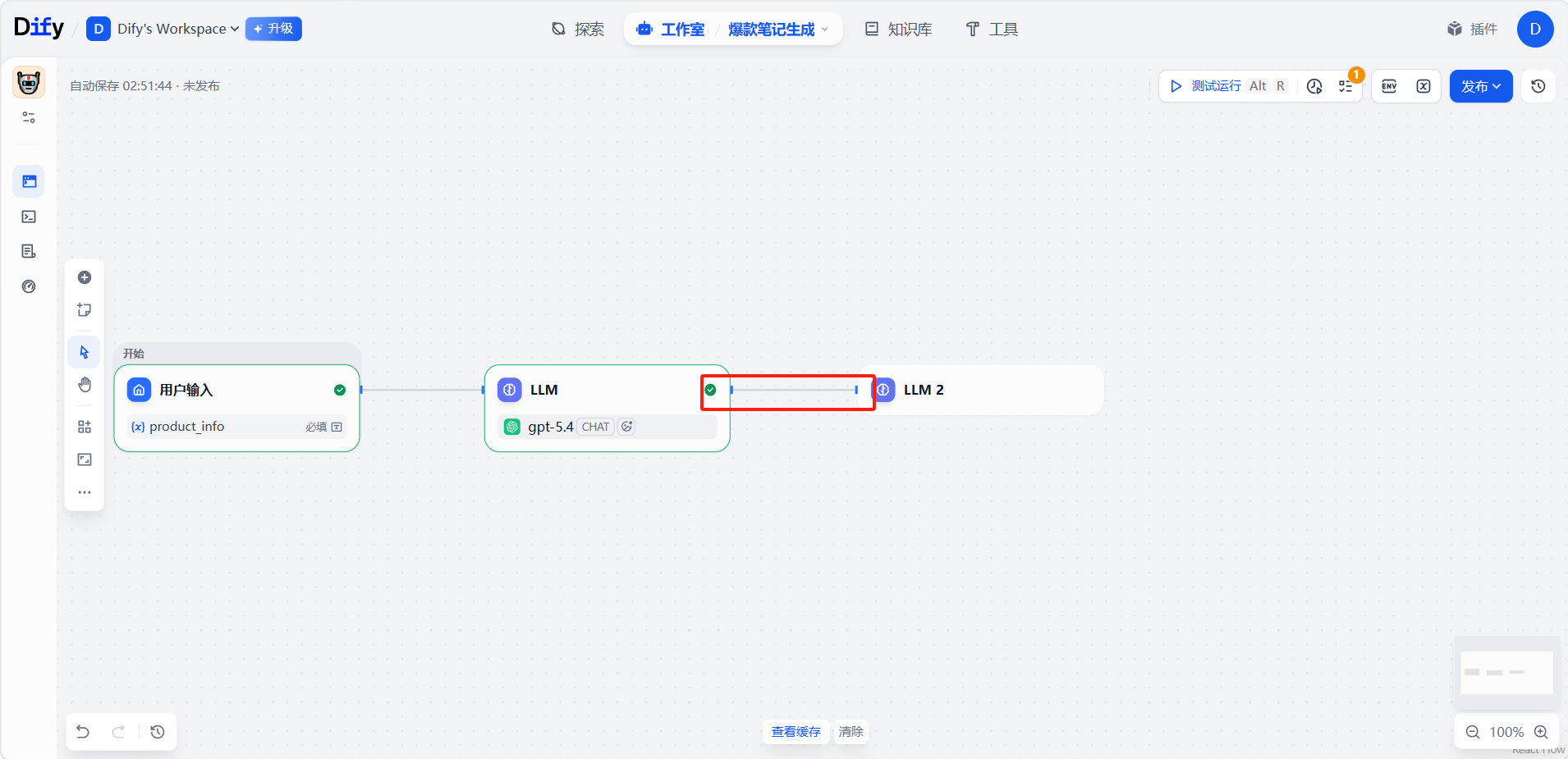Expand the 爆款笔记生成 app dropdown
The image size is (1568, 759).
pos(778,30)
